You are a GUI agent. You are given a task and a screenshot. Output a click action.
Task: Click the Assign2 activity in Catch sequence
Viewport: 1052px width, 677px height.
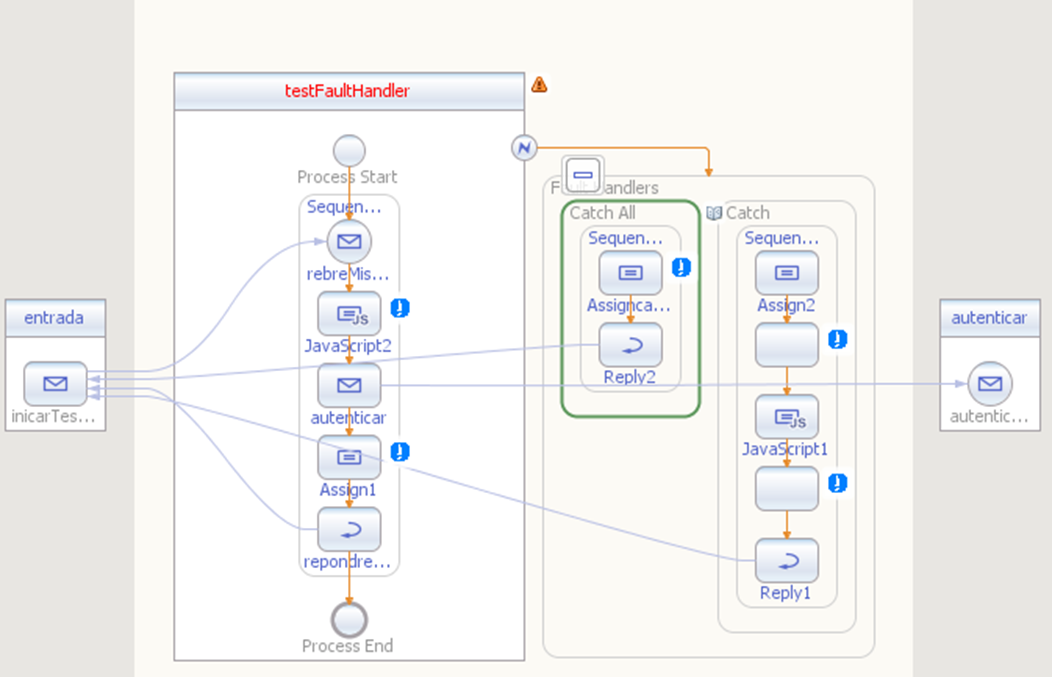pos(786,273)
